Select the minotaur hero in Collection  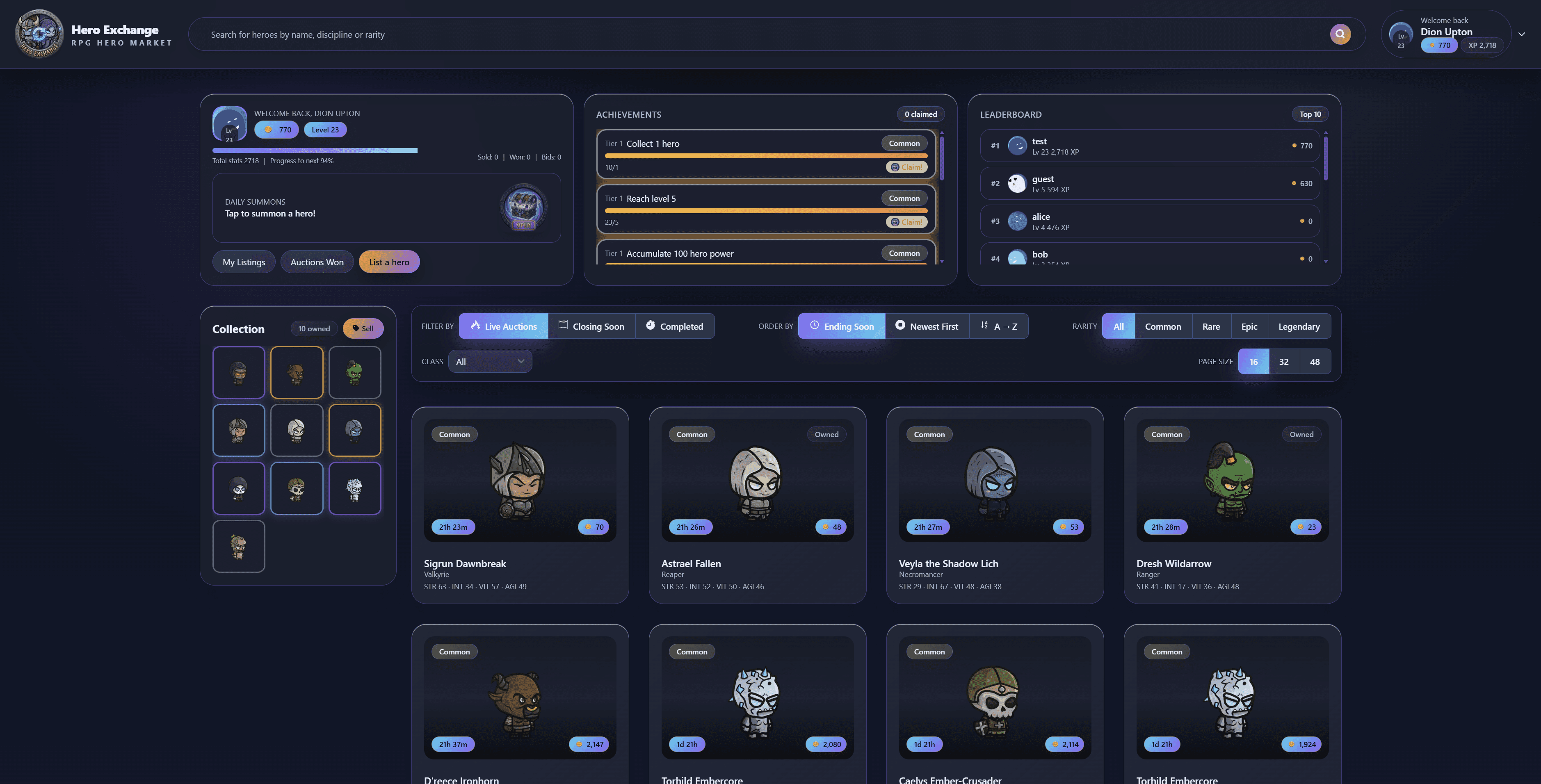tap(297, 372)
